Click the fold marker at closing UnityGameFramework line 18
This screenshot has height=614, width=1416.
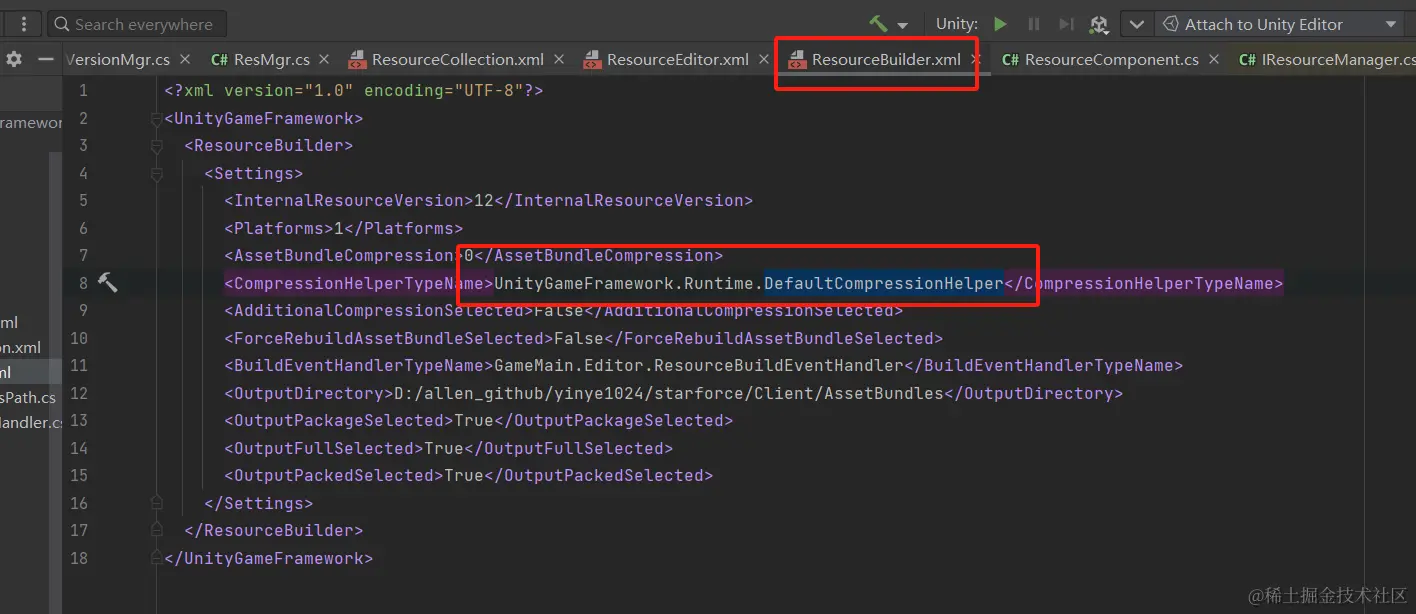[156, 558]
